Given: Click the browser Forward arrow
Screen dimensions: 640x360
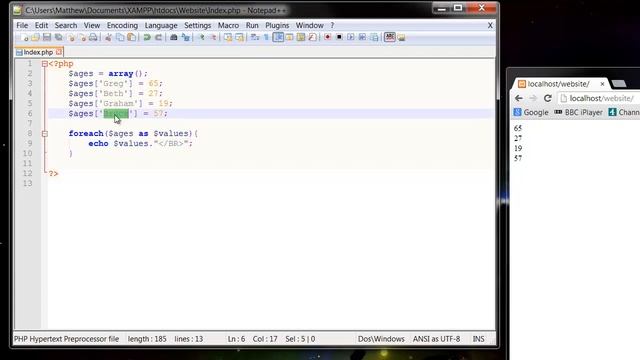Looking at the screenshot, I should coord(533,98).
